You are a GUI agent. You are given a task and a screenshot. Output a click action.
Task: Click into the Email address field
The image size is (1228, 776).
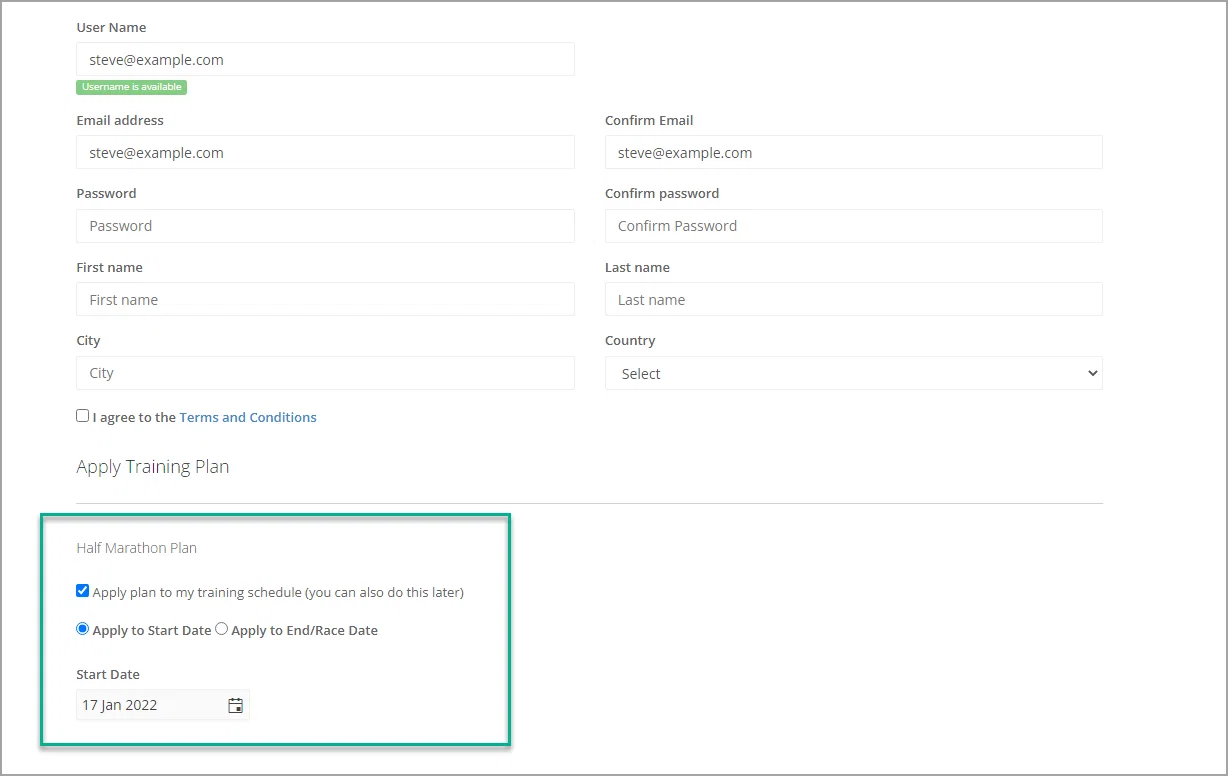pyautogui.click(x=325, y=152)
